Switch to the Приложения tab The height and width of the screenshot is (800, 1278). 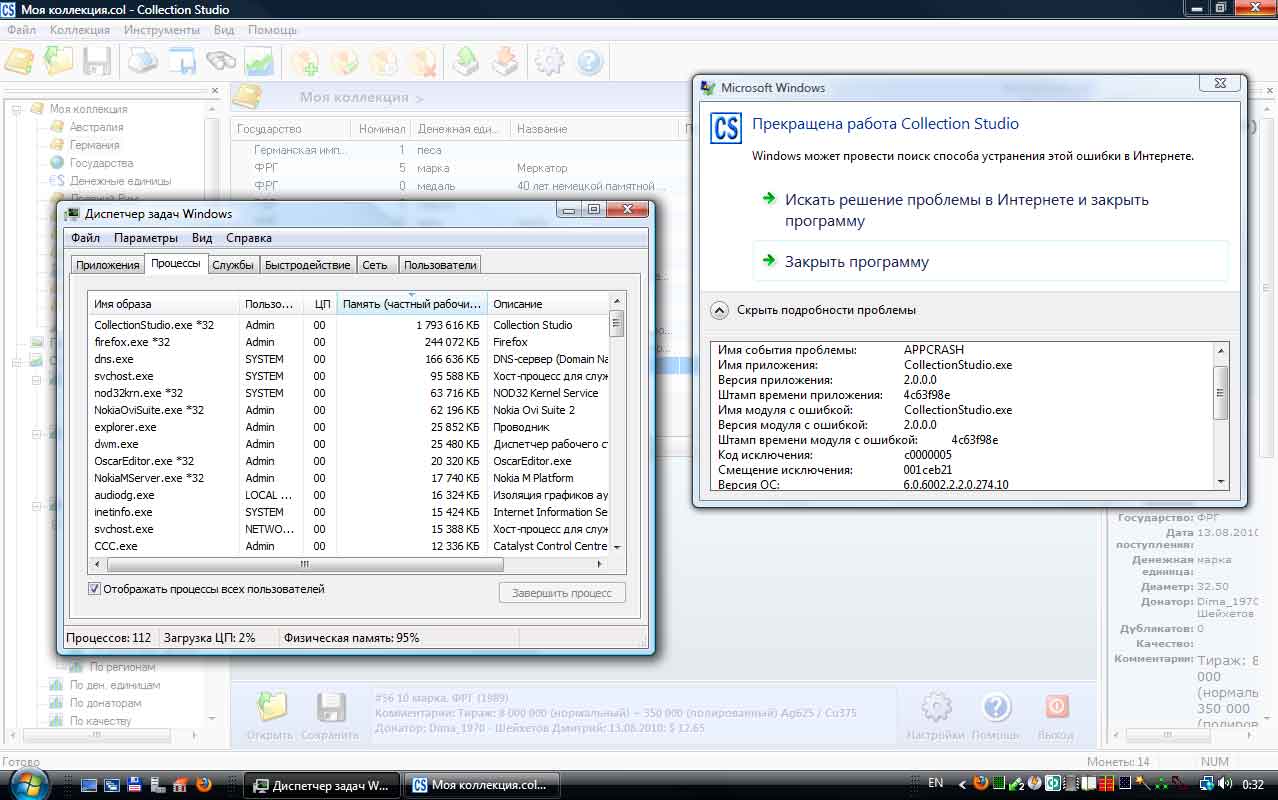[x=108, y=265]
